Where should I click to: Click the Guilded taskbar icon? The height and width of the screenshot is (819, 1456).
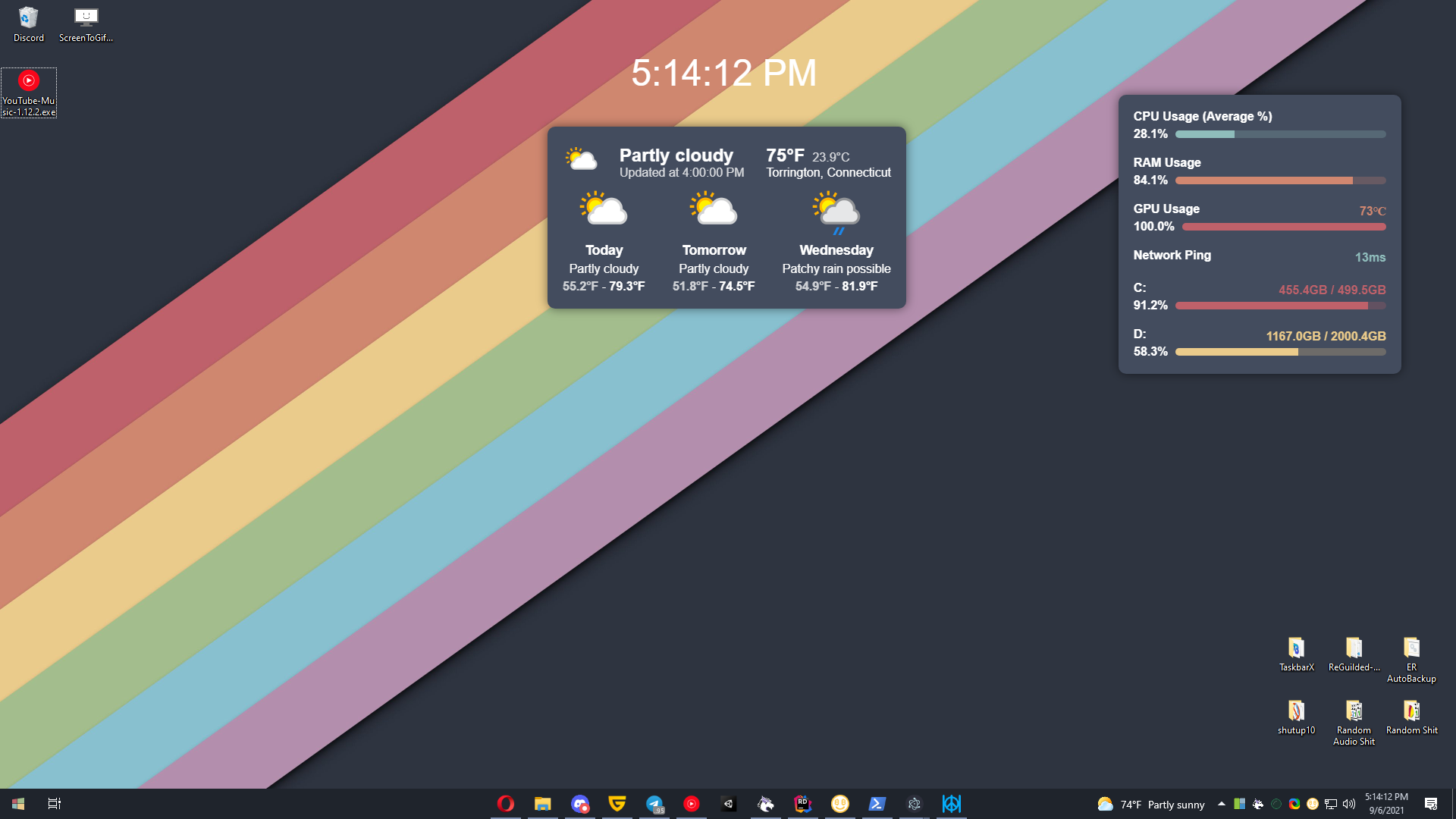[x=617, y=804]
